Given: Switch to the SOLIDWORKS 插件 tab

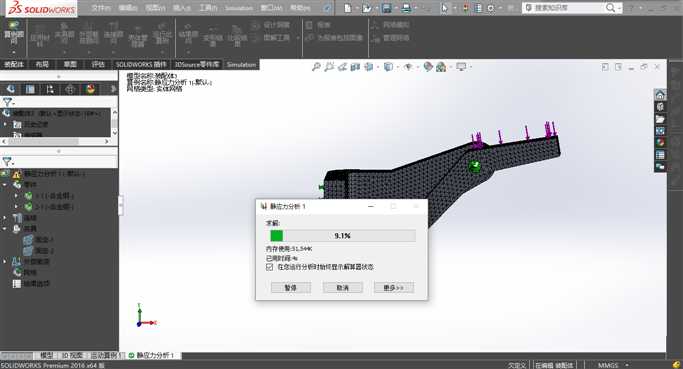Looking at the screenshot, I should [141, 64].
